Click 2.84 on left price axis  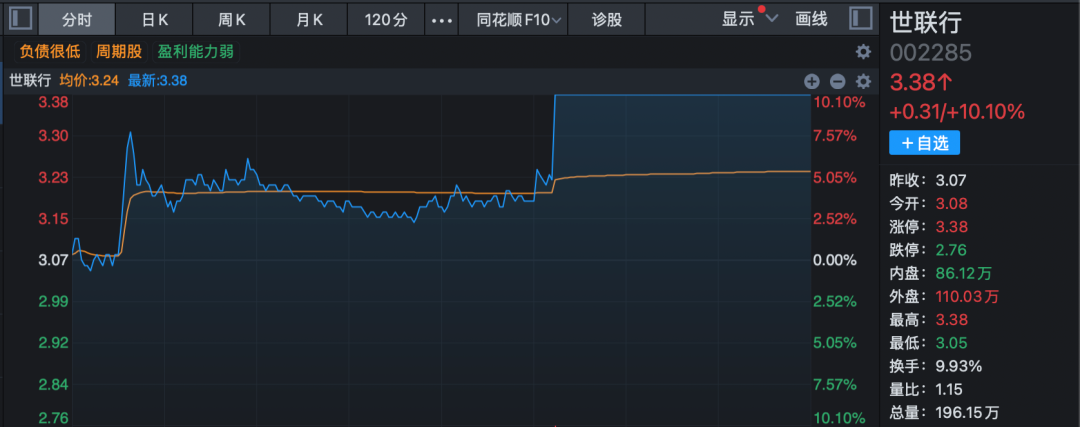click(53, 384)
